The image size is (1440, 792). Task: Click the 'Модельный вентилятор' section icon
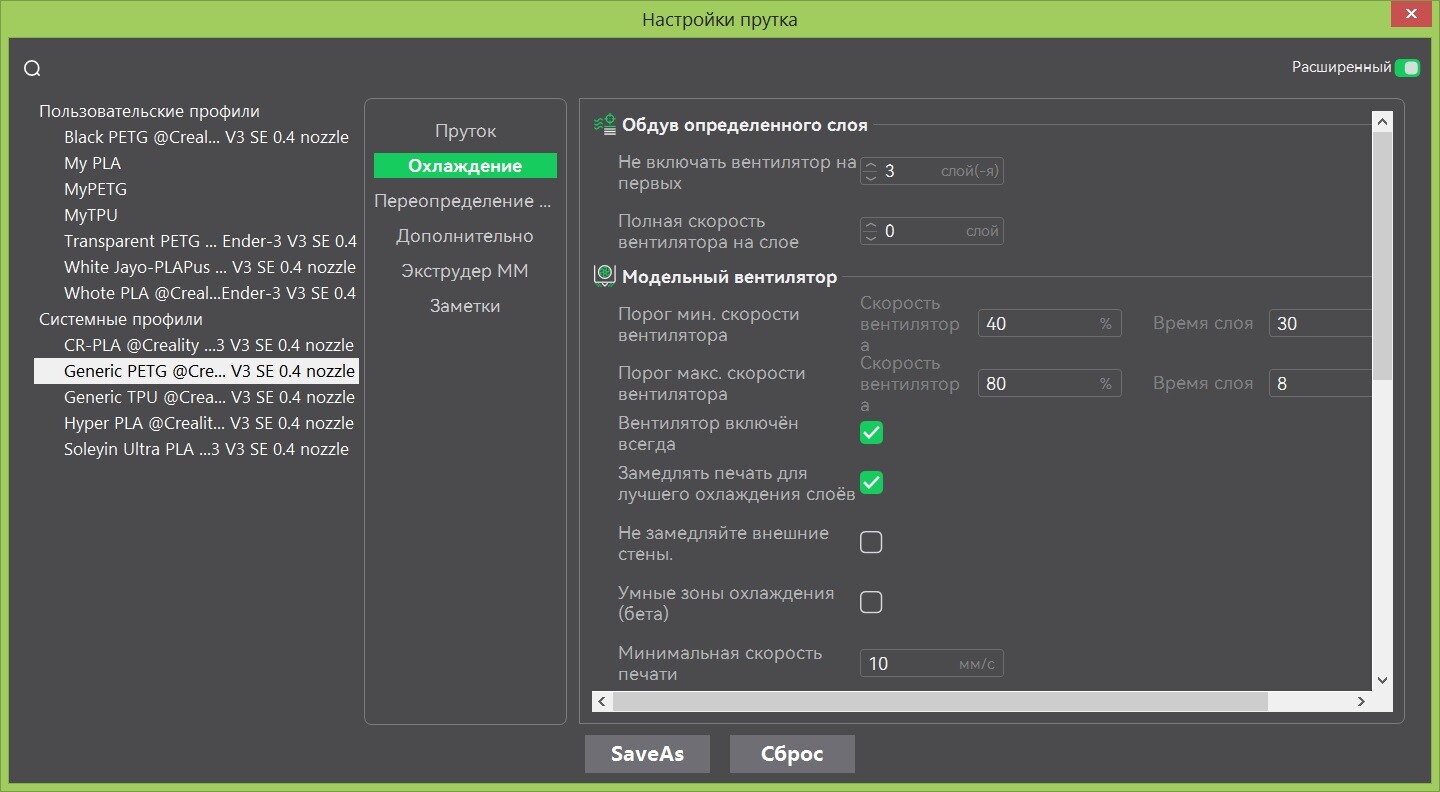[605, 276]
